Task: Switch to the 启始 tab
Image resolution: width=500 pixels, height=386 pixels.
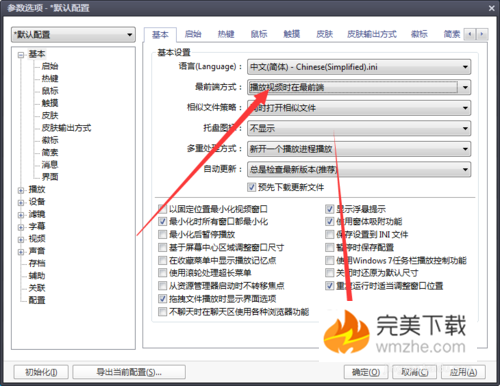Action: (193, 34)
